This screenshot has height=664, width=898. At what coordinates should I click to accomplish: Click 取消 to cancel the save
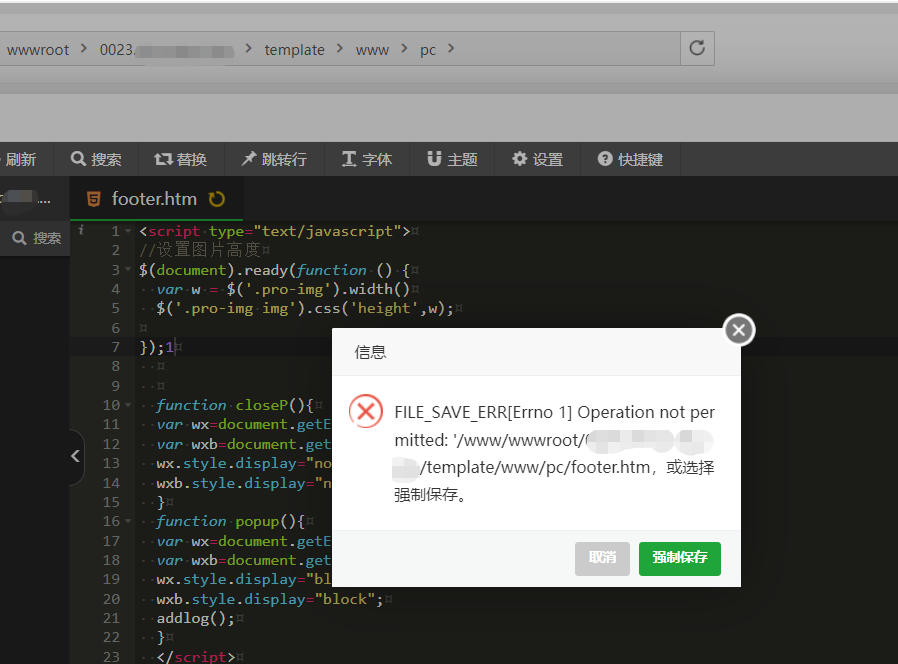click(602, 558)
